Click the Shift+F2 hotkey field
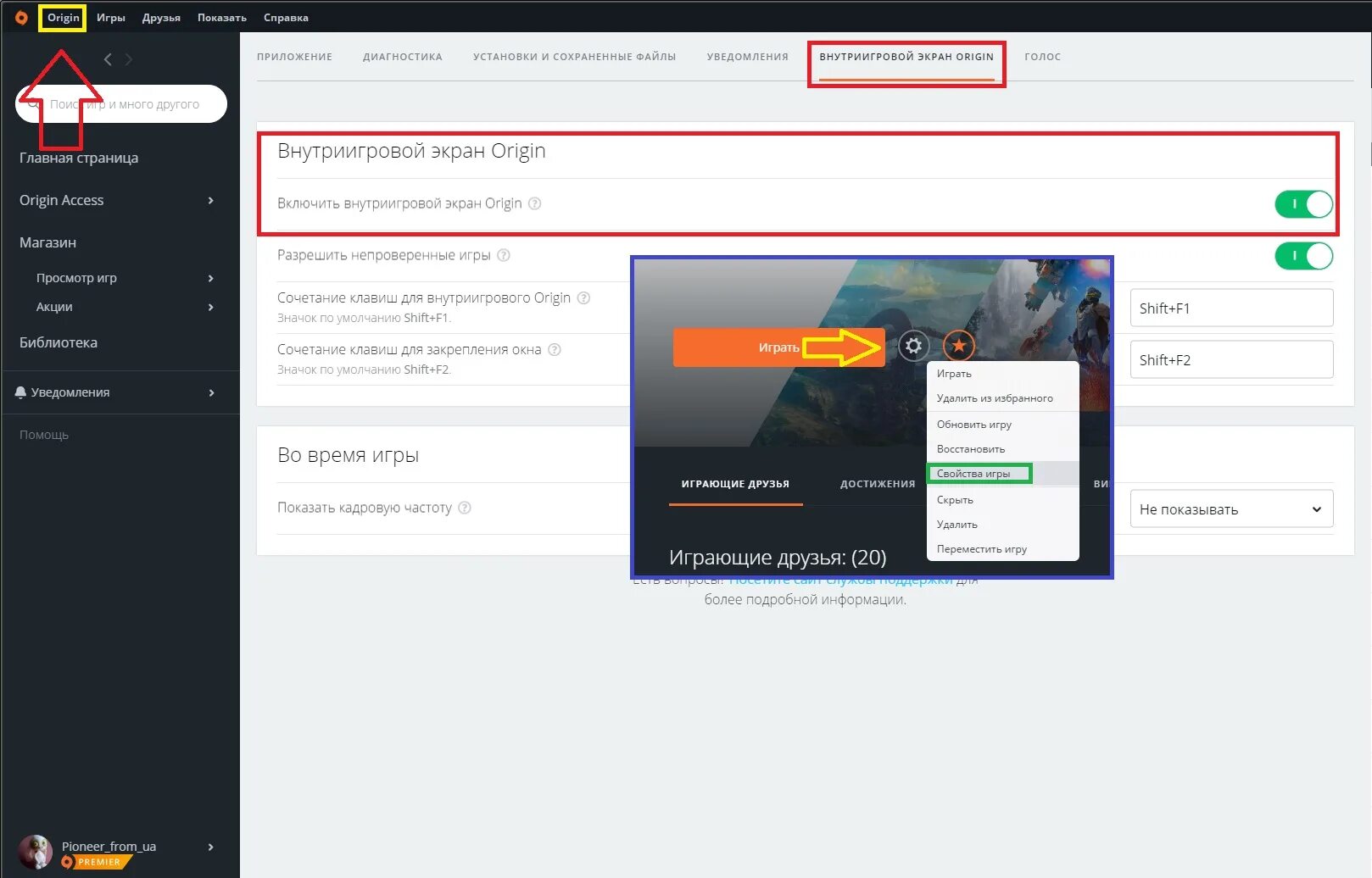Screen dimensions: 1372x878 pyautogui.click(x=1231, y=359)
